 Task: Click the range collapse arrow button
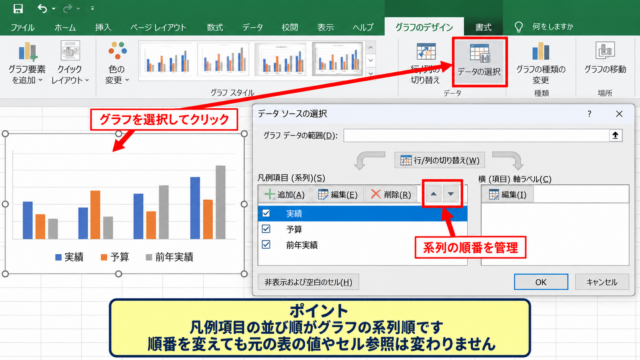(x=616, y=135)
